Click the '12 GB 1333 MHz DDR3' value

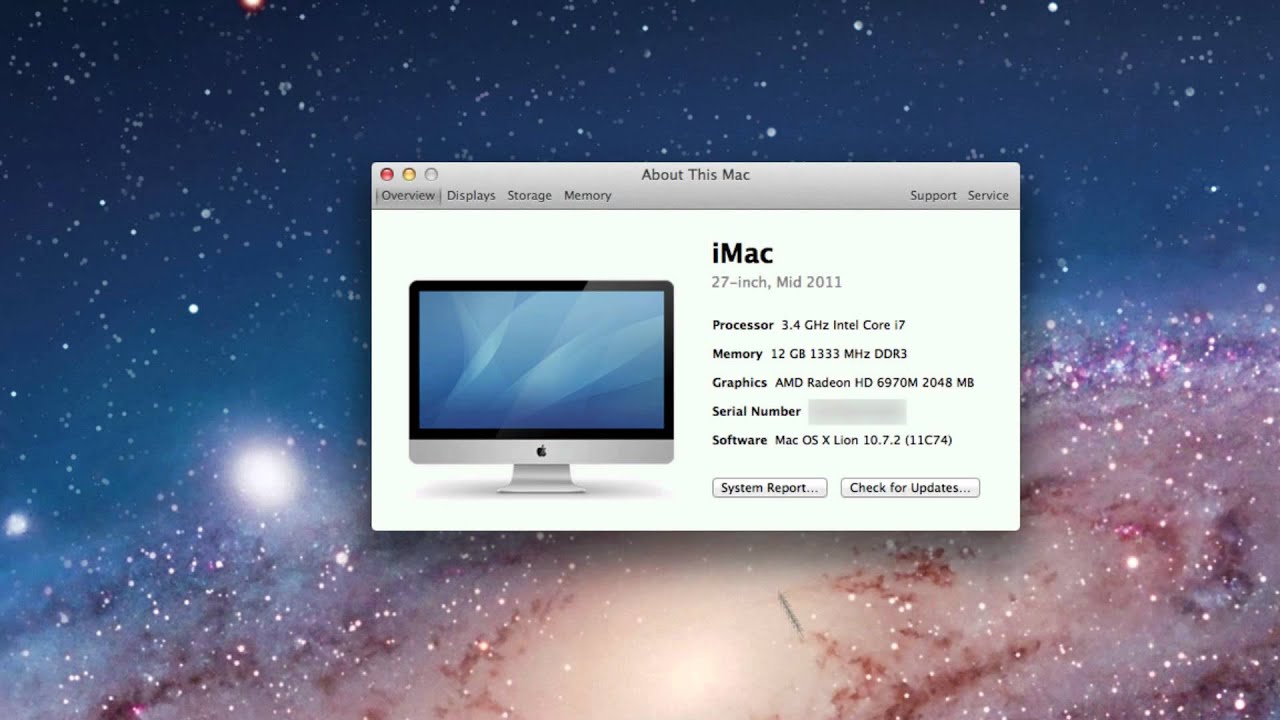click(839, 354)
